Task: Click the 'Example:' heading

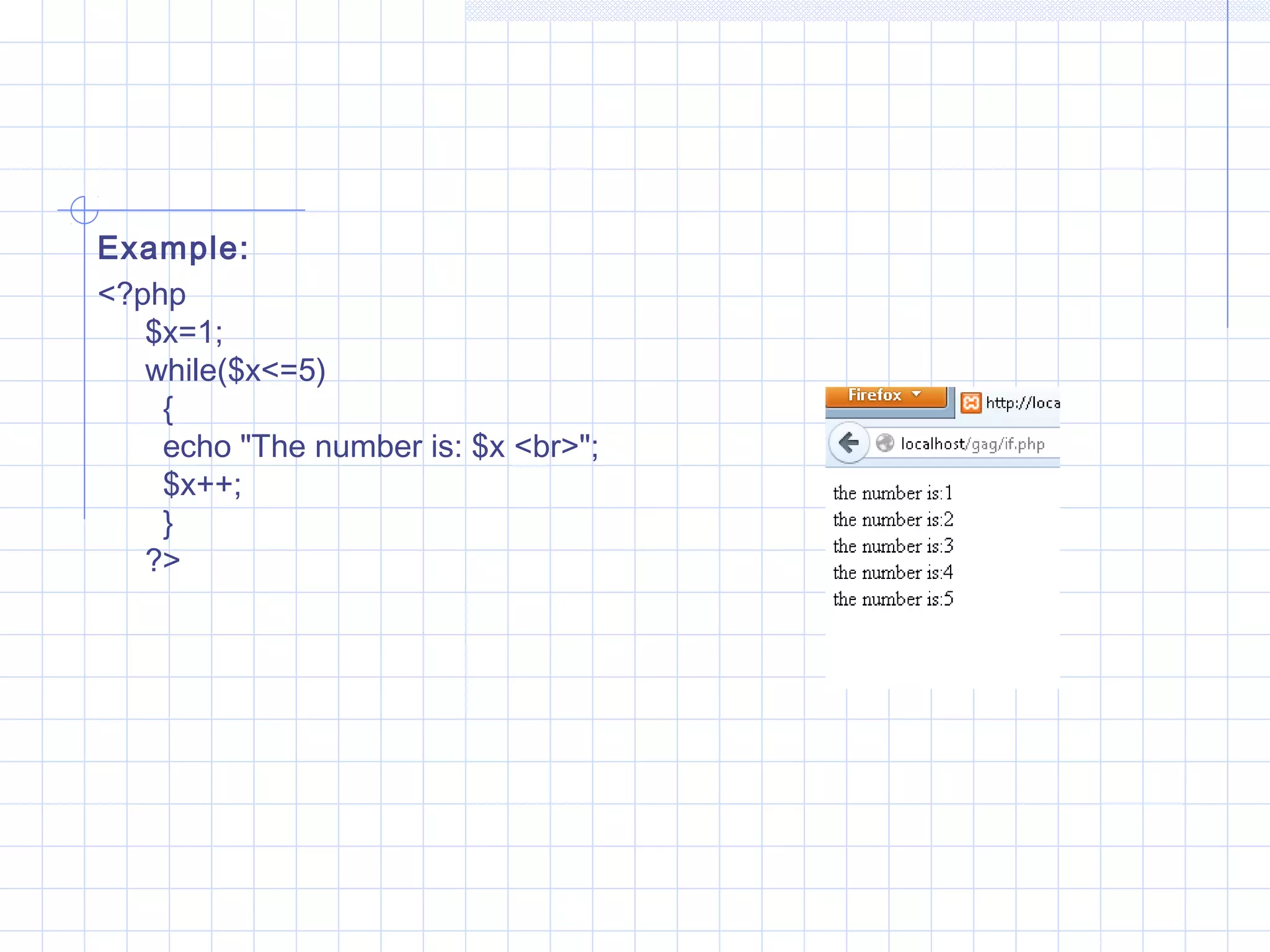Action: pos(173,248)
